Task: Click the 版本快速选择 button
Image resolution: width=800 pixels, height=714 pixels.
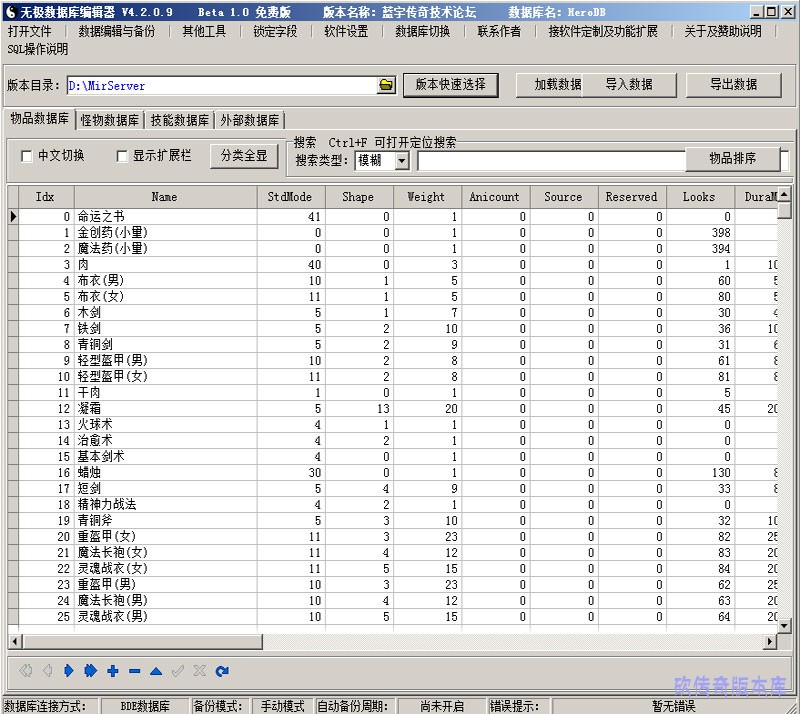Action: click(450, 85)
